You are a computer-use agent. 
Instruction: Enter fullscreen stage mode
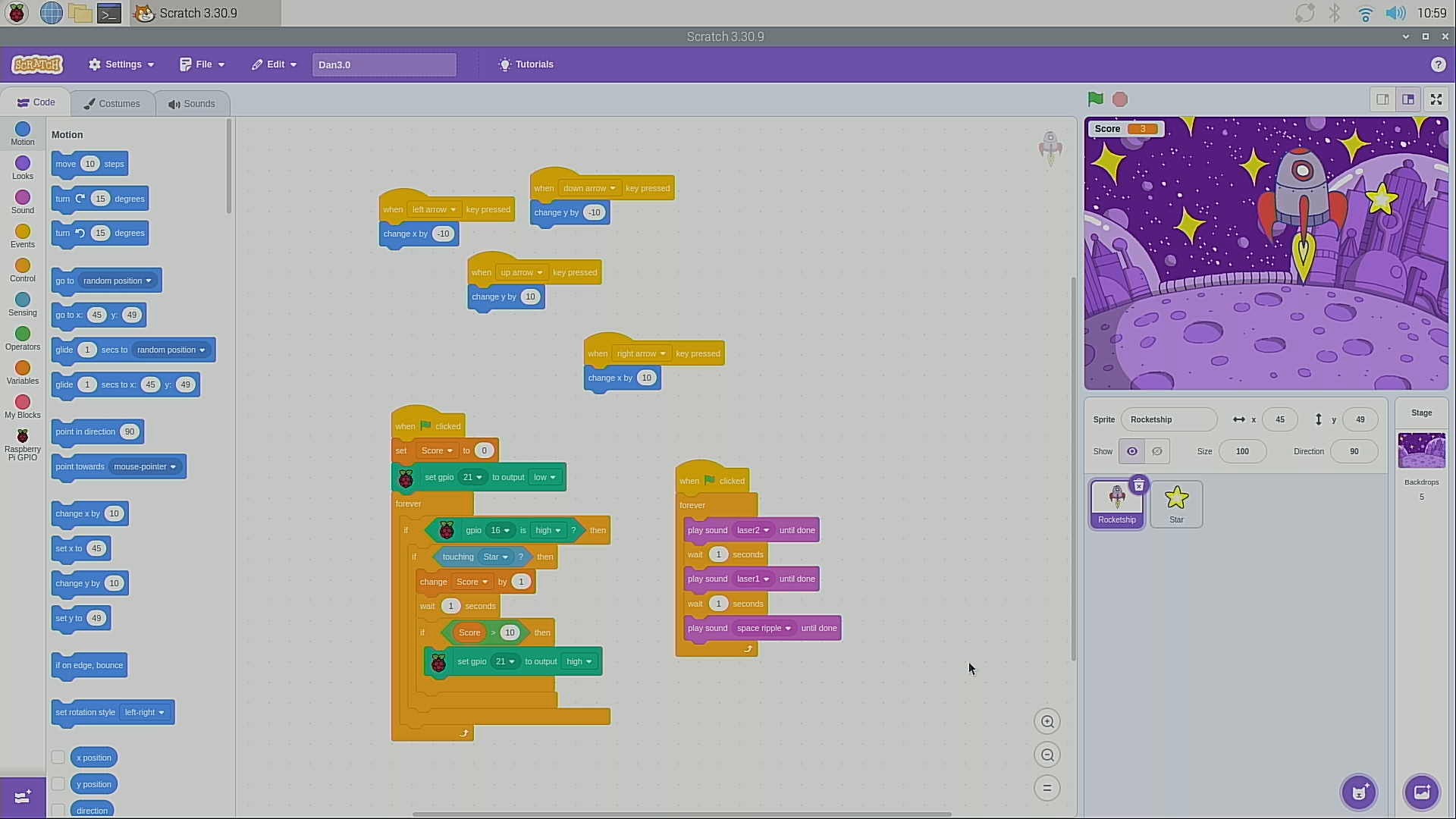[1436, 99]
